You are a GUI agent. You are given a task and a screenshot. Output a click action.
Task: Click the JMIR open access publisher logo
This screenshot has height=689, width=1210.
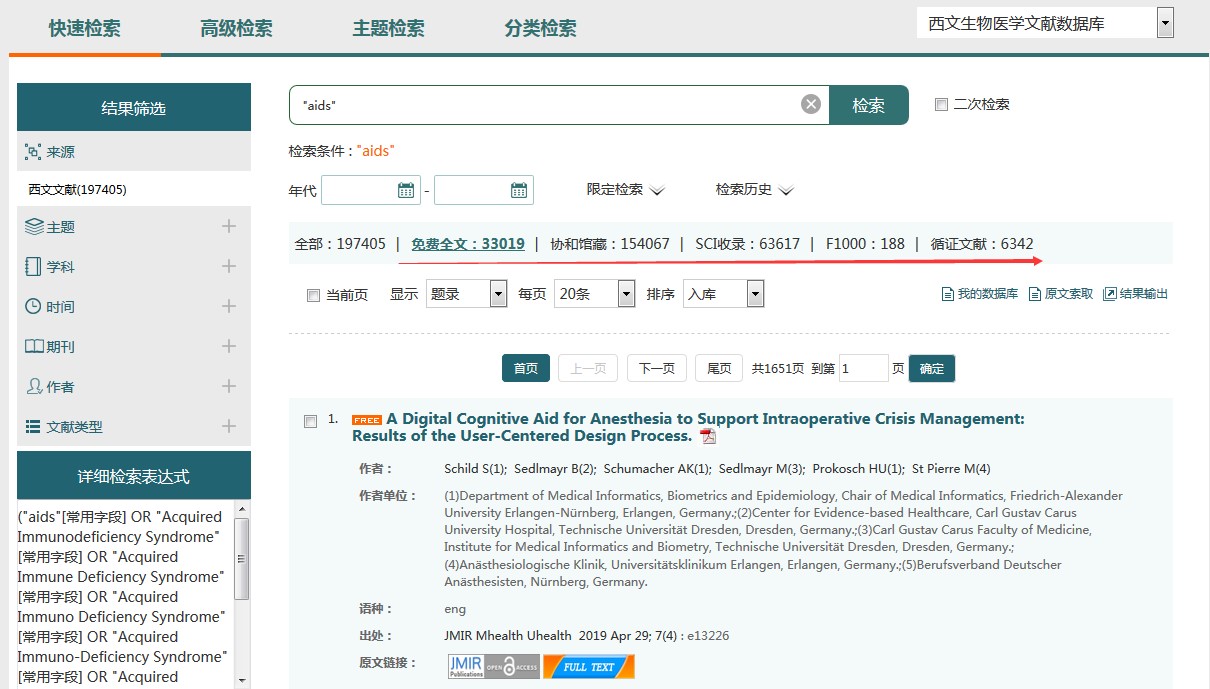494,666
